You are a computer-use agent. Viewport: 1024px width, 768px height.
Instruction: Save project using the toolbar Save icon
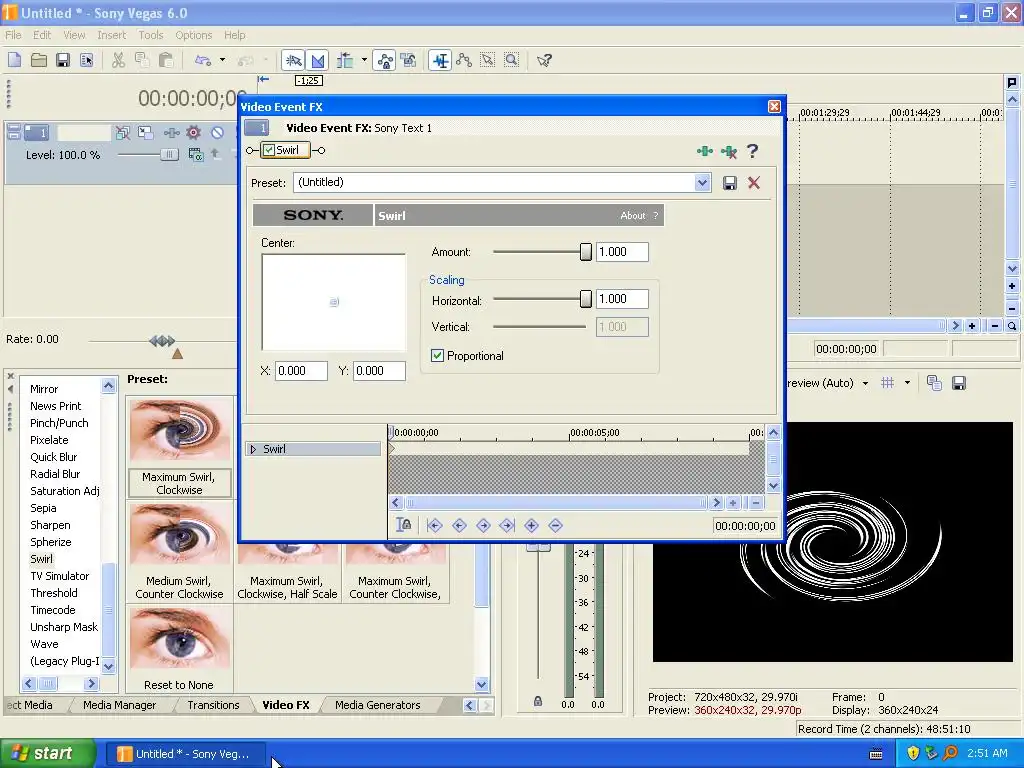[x=63, y=61]
